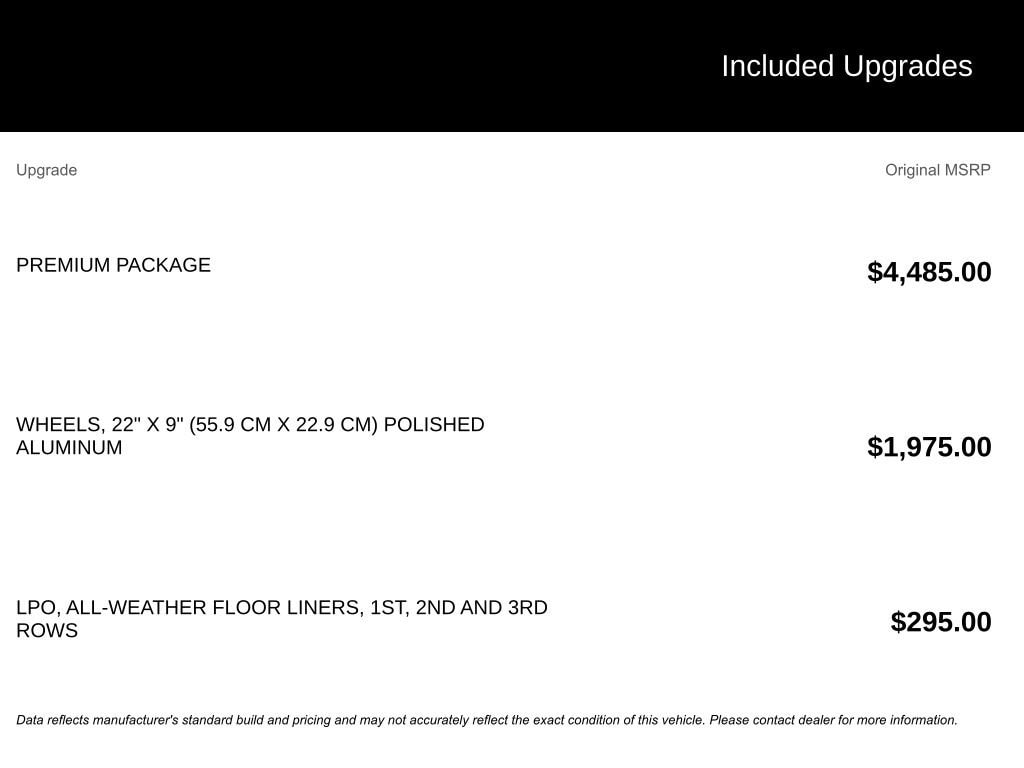Click the data disclaimer footnote text
The width and height of the screenshot is (1024, 768).
coord(487,720)
